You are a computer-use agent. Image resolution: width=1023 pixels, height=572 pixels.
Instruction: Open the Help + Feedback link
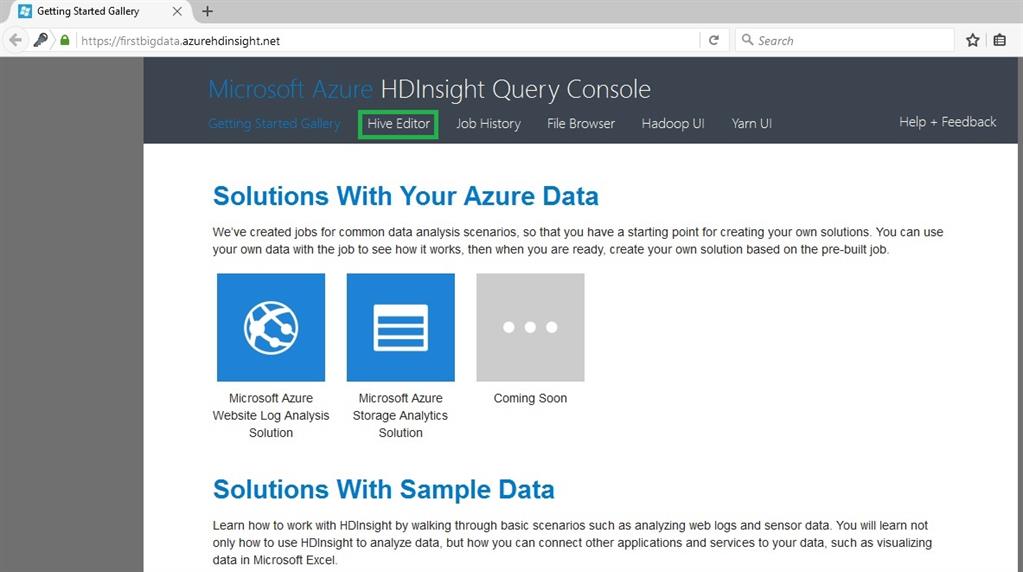(x=947, y=122)
